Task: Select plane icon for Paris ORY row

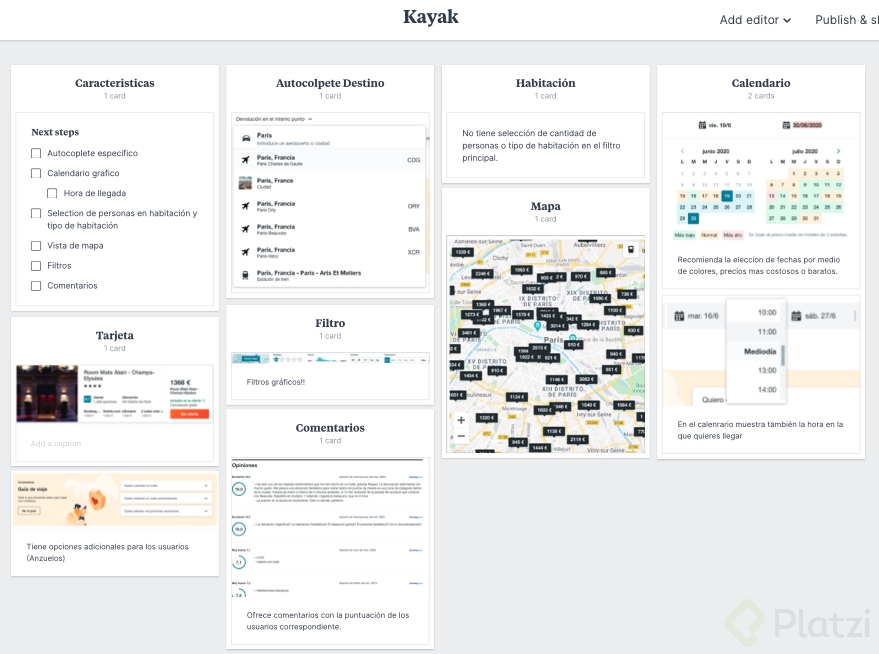Action: pos(246,206)
